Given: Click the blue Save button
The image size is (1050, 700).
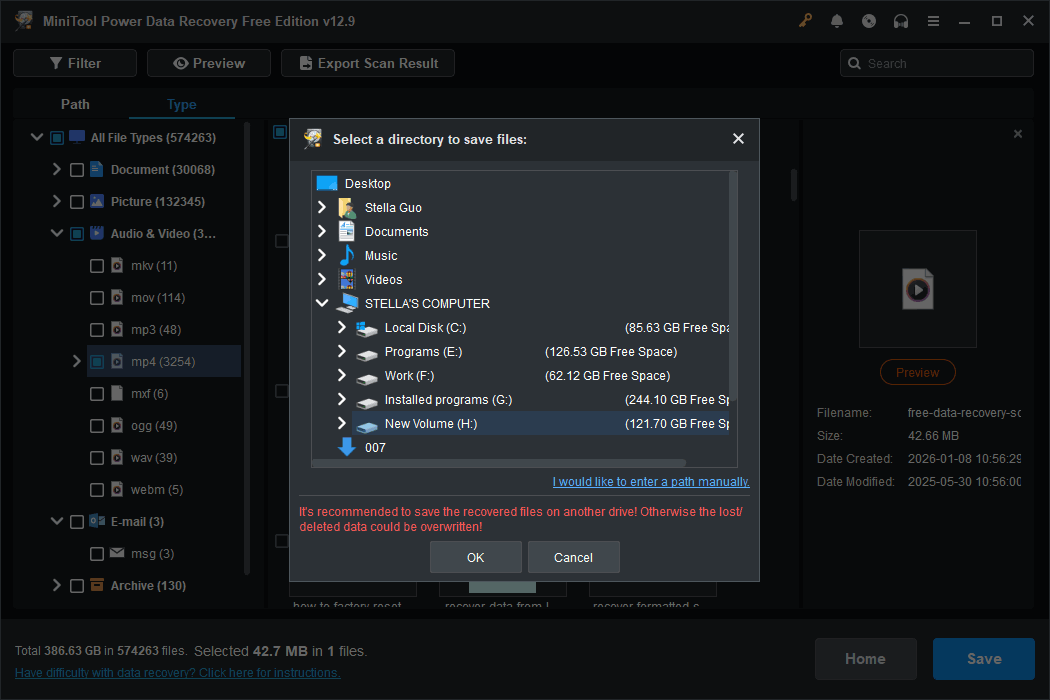Looking at the screenshot, I should point(984,658).
